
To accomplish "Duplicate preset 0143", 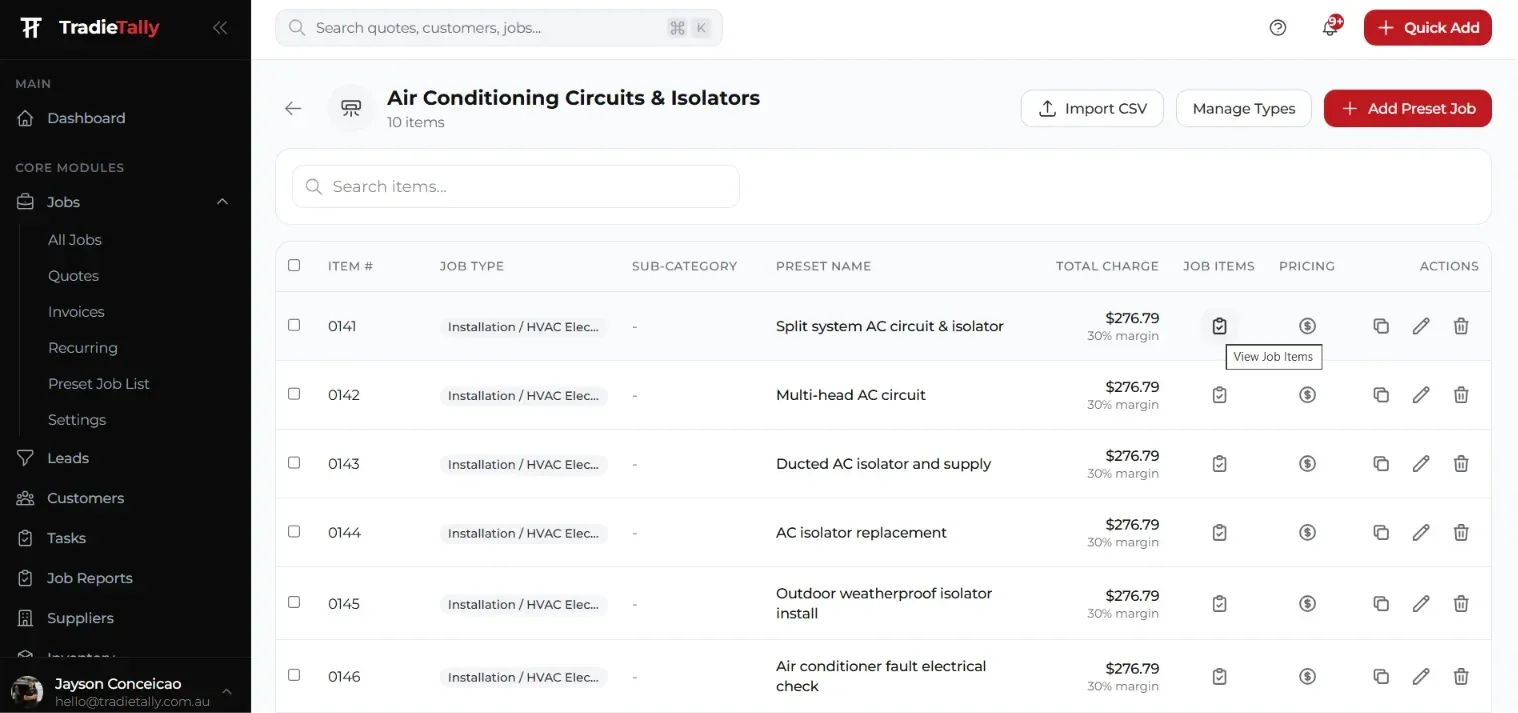I will pyautogui.click(x=1381, y=464).
